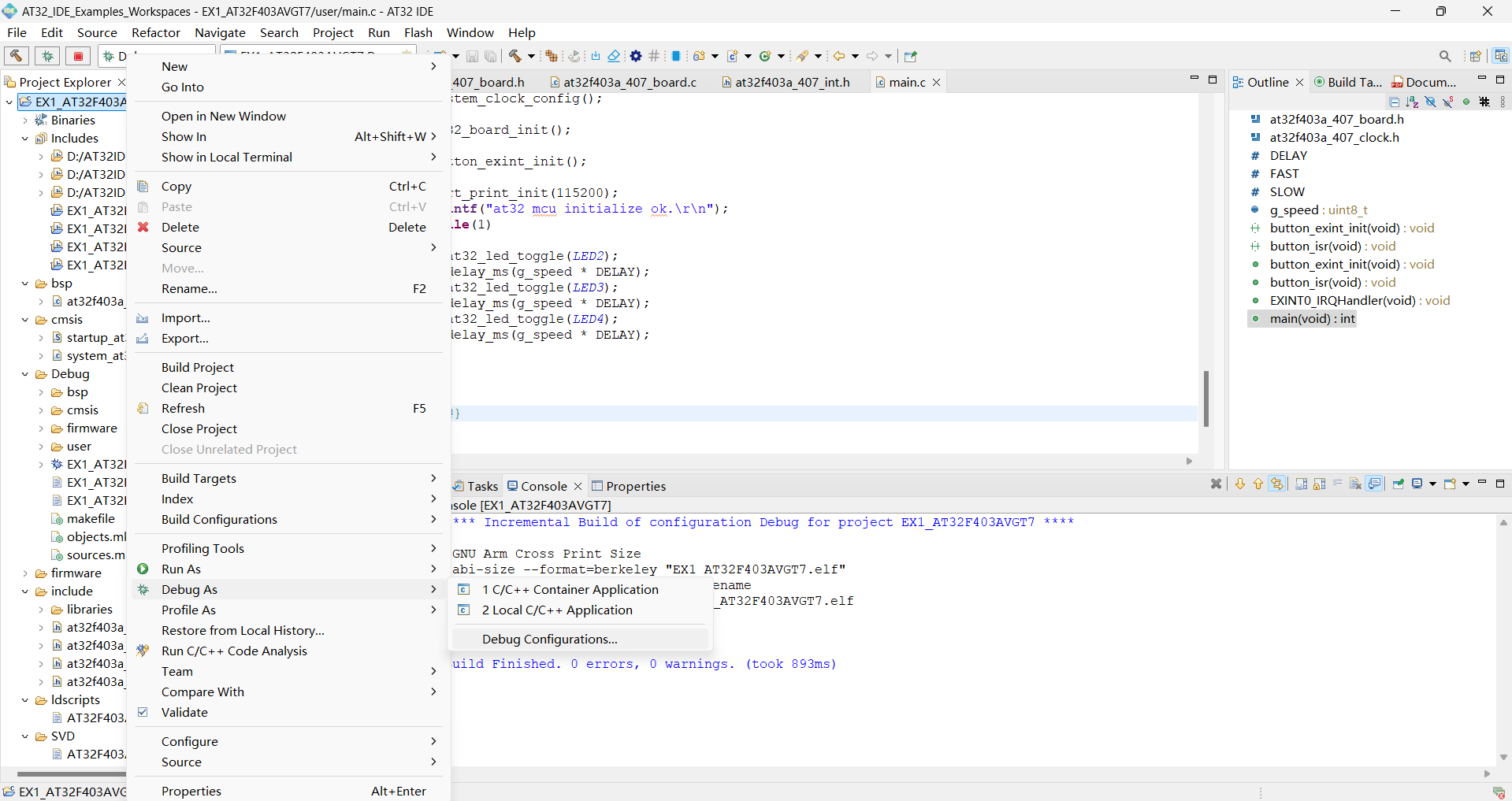Image resolution: width=1512 pixels, height=801 pixels.
Task: Collapse the bsp folder in Project Explorer
Action: coord(25,284)
